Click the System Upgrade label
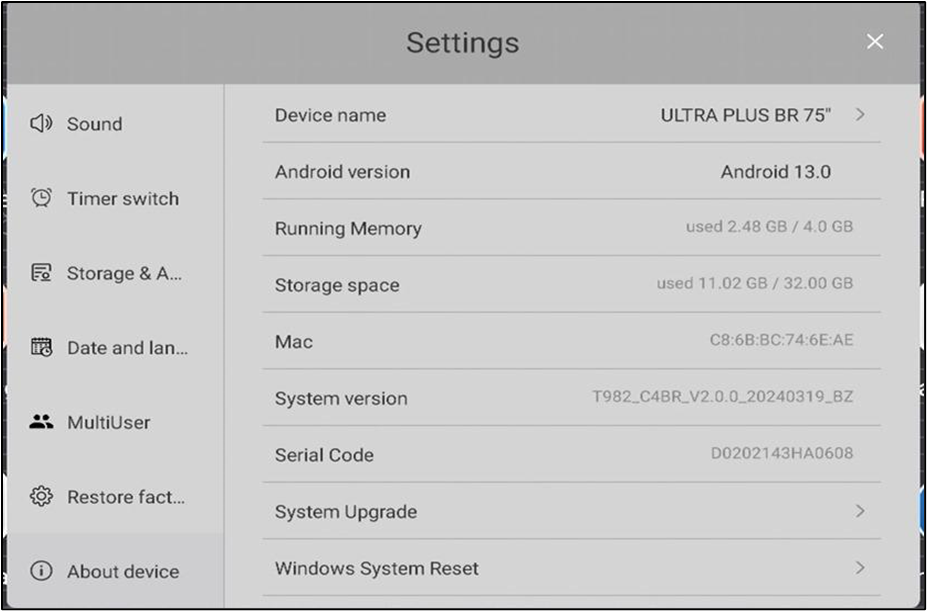The image size is (927, 611). click(346, 512)
